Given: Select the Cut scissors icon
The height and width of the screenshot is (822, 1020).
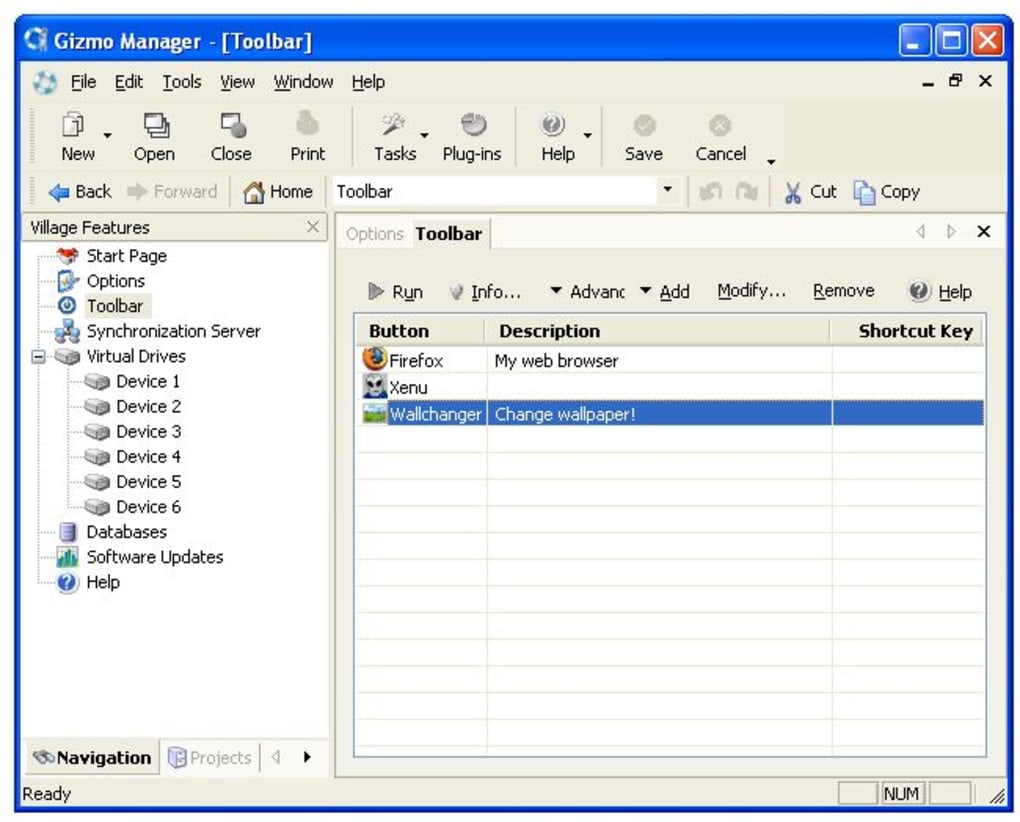Looking at the screenshot, I should (793, 193).
